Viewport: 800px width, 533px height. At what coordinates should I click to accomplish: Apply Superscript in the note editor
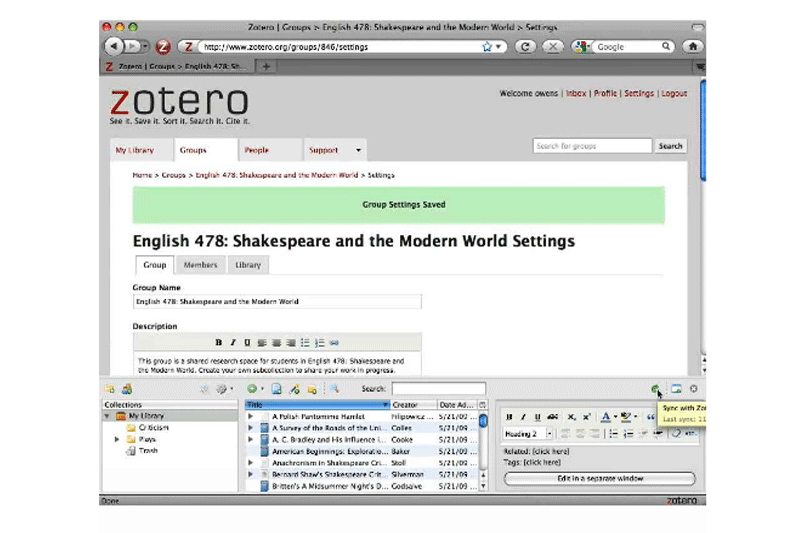586,417
